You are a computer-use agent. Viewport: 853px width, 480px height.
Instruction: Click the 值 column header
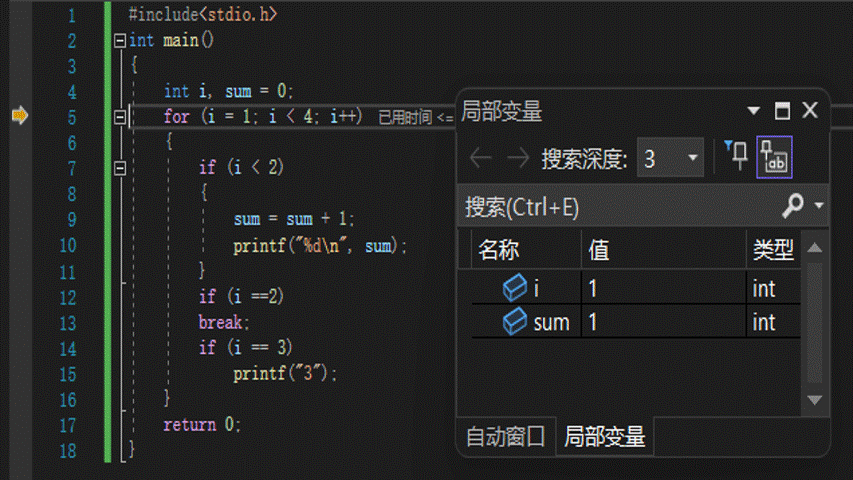click(x=664, y=250)
